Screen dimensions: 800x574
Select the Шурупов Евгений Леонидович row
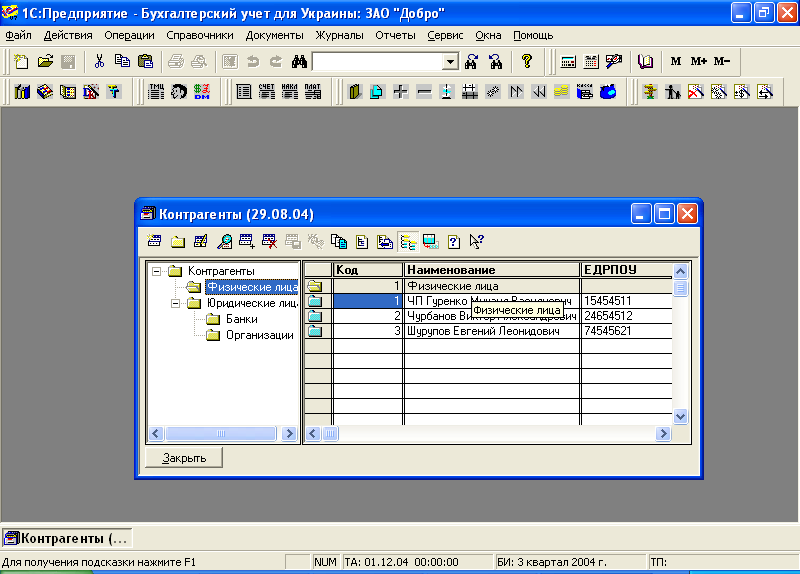488,331
